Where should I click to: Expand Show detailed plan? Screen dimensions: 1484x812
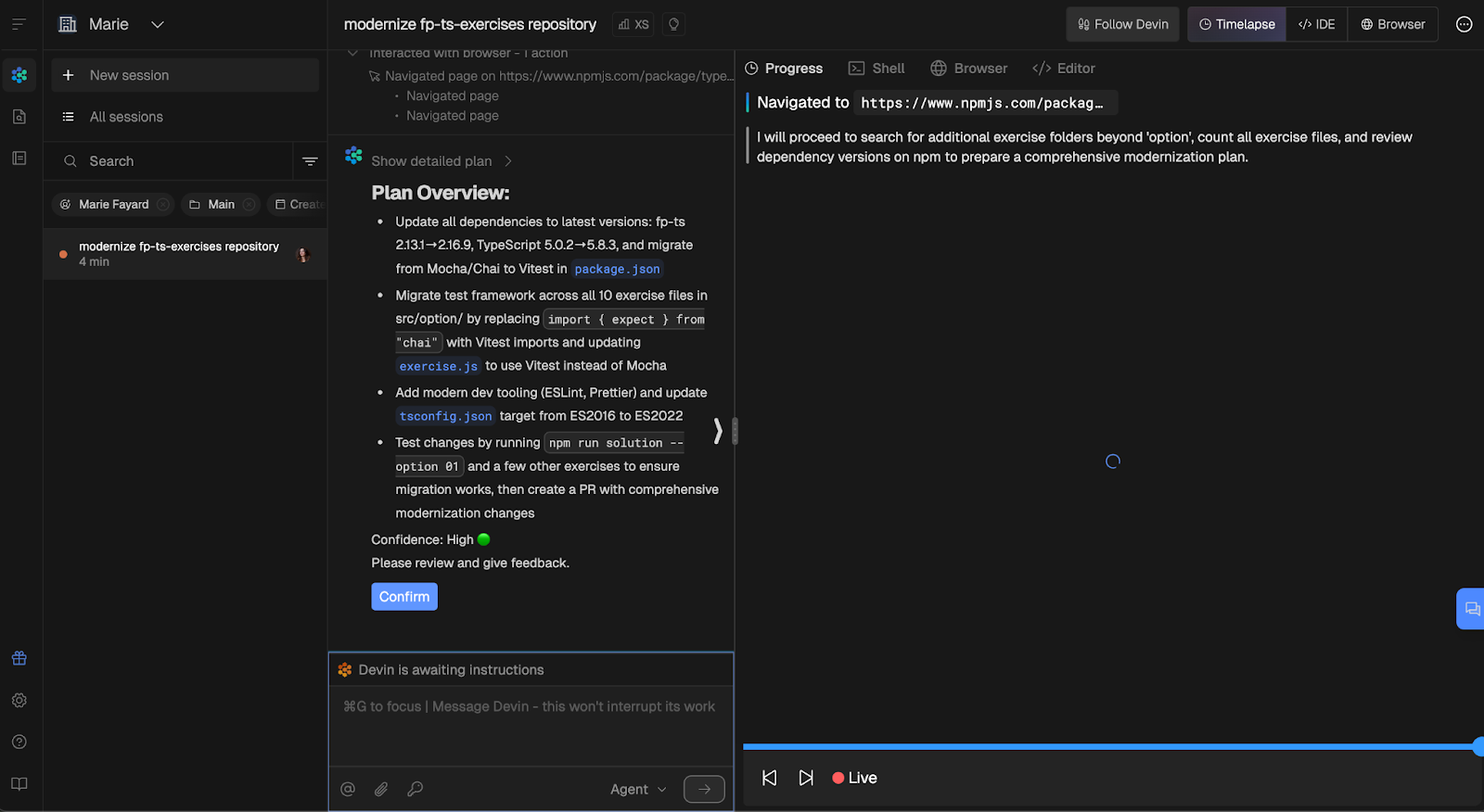coord(441,161)
